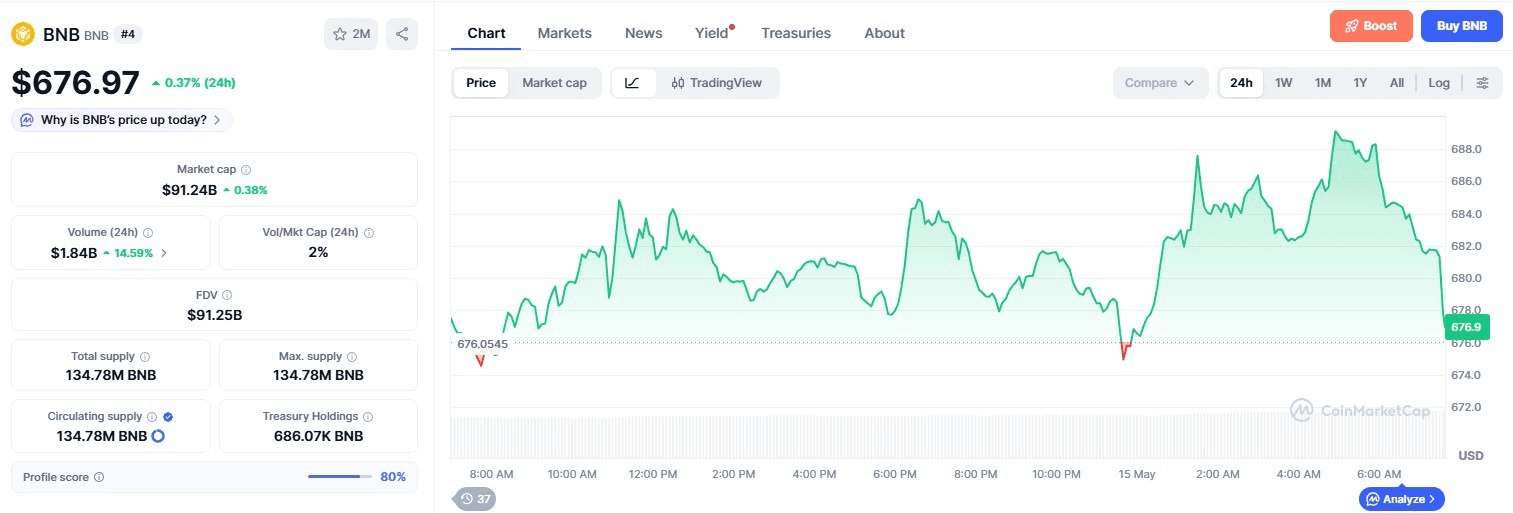This screenshot has height=513, width=1513.
Task: Click the 2% Vol/Mkt Cap value
Action: click(318, 253)
